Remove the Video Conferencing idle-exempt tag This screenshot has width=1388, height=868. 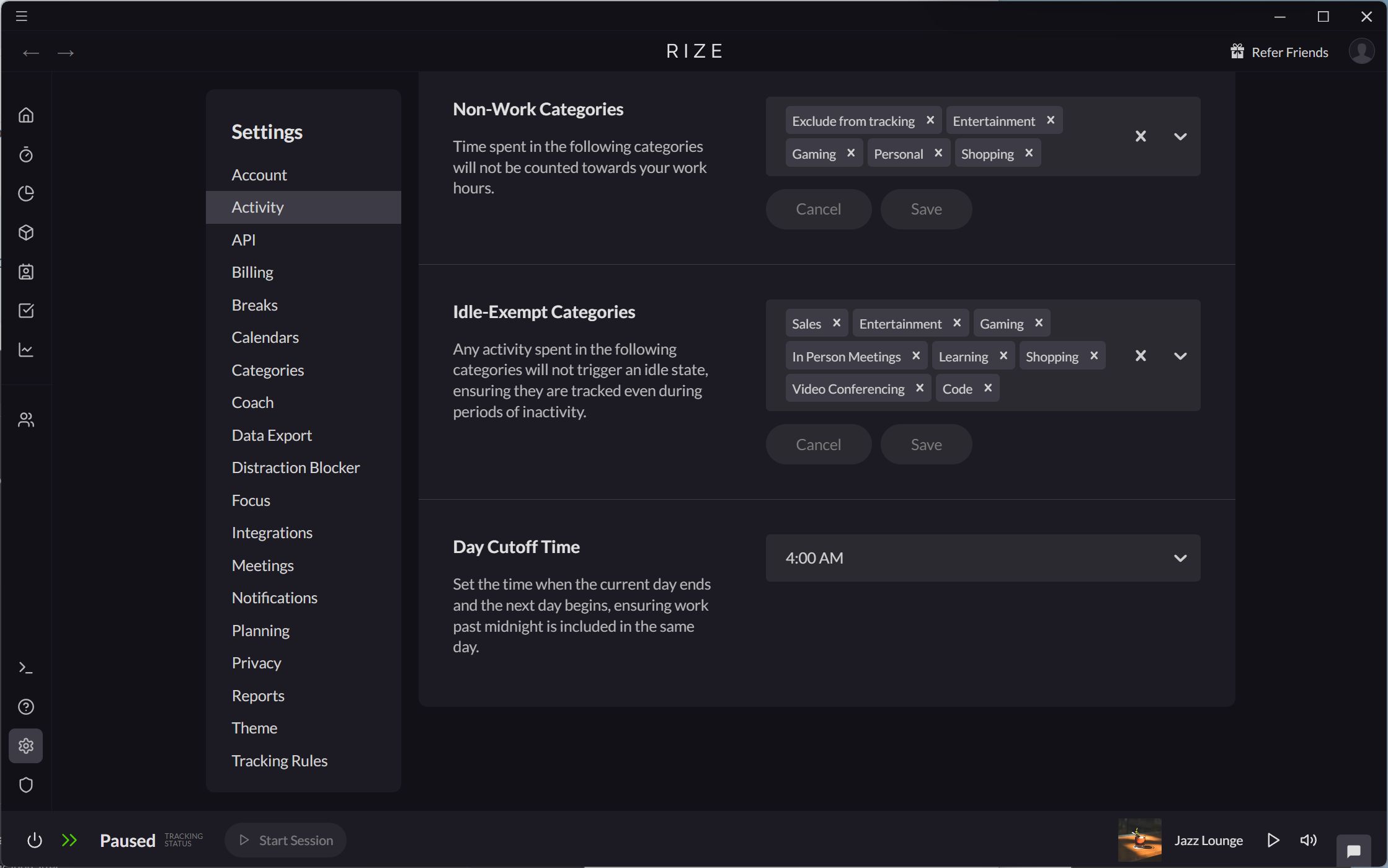click(x=920, y=387)
